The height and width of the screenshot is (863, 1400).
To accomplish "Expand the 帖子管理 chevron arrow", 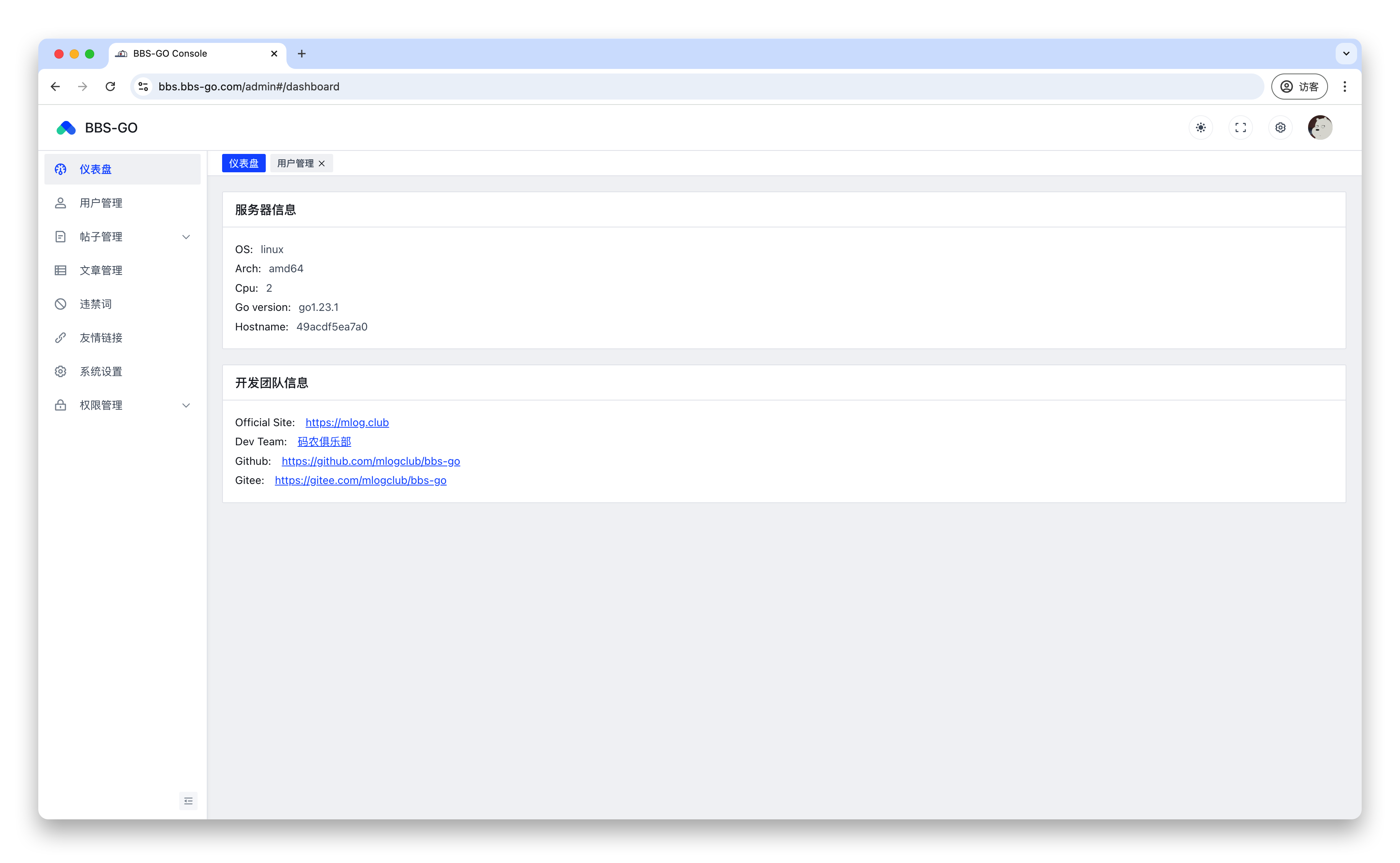I will (x=186, y=236).
